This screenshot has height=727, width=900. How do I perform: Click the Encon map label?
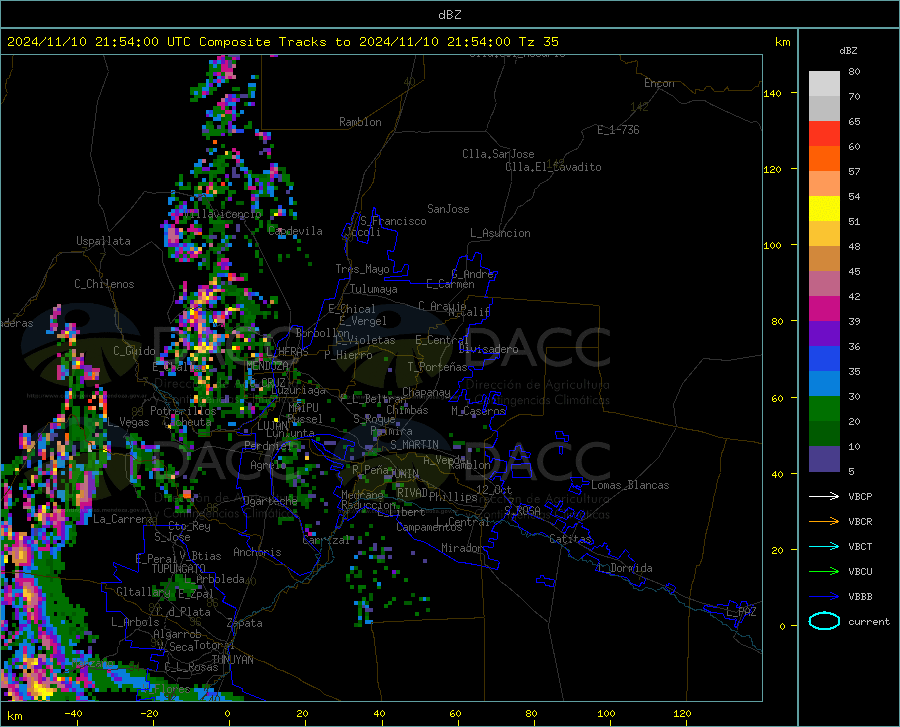pyautogui.click(x=659, y=83)
